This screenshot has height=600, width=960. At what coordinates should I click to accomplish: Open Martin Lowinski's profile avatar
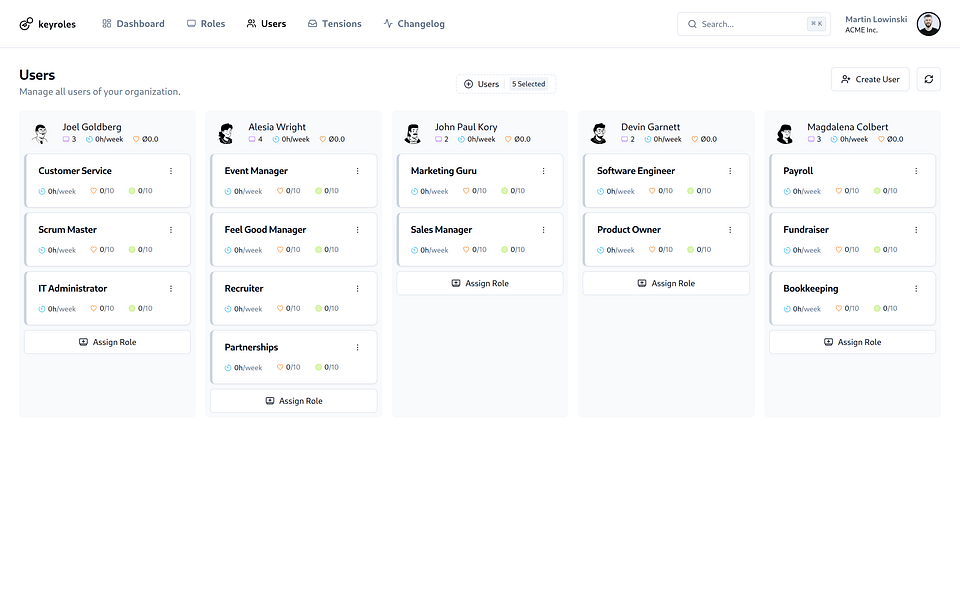tap(928, 24)
